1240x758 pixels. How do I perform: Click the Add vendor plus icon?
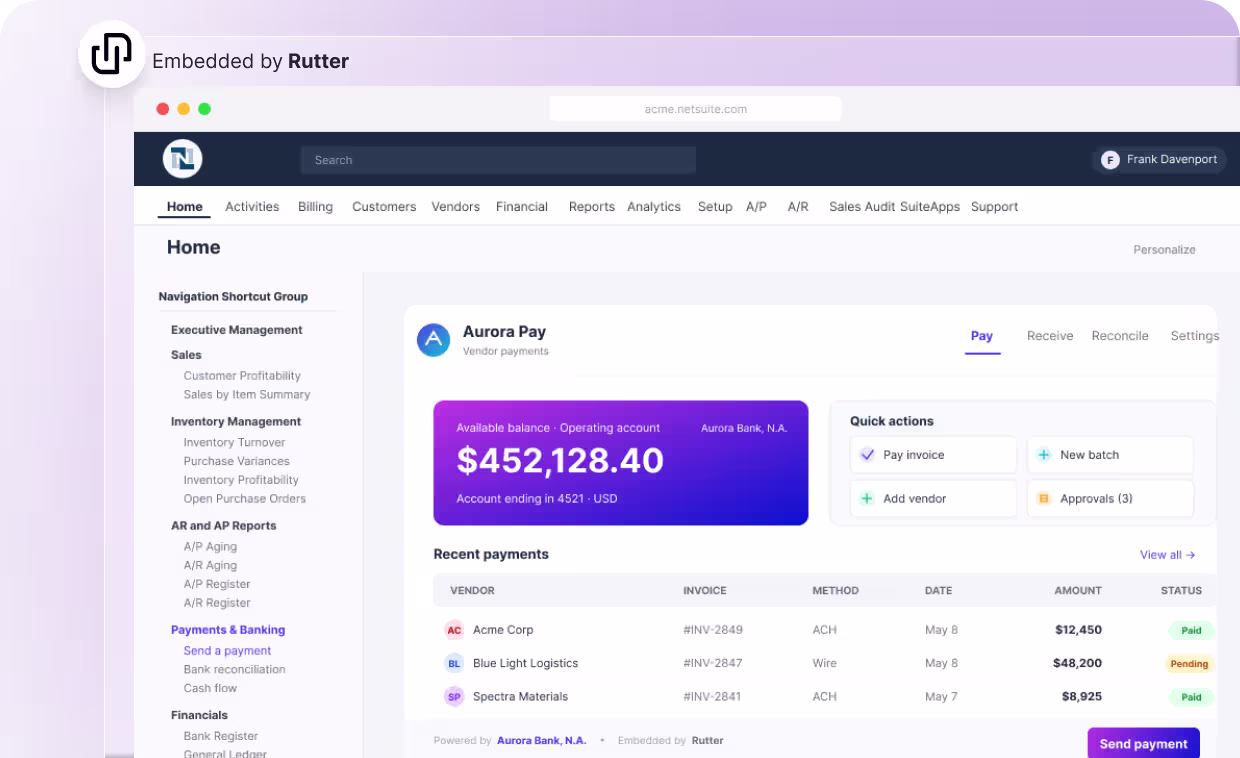867,499
